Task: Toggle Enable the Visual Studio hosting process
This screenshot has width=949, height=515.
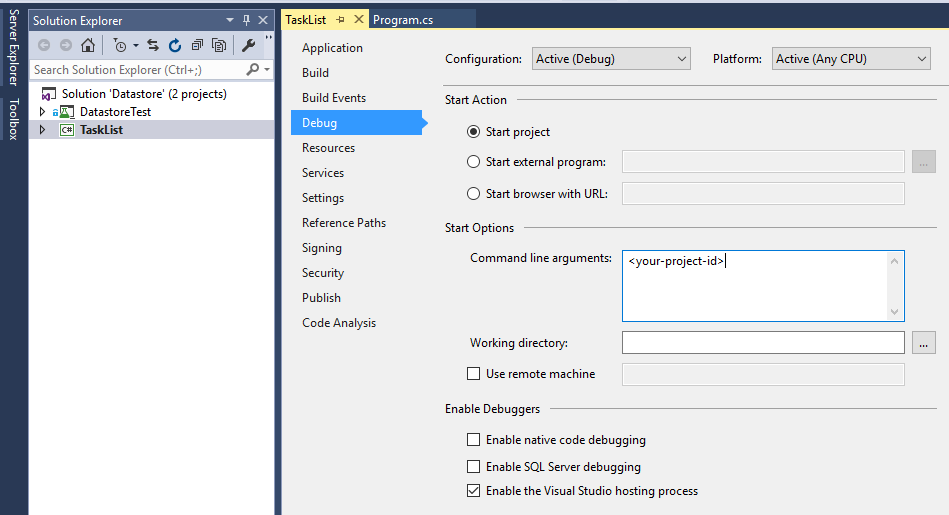Action: (474, 491)
